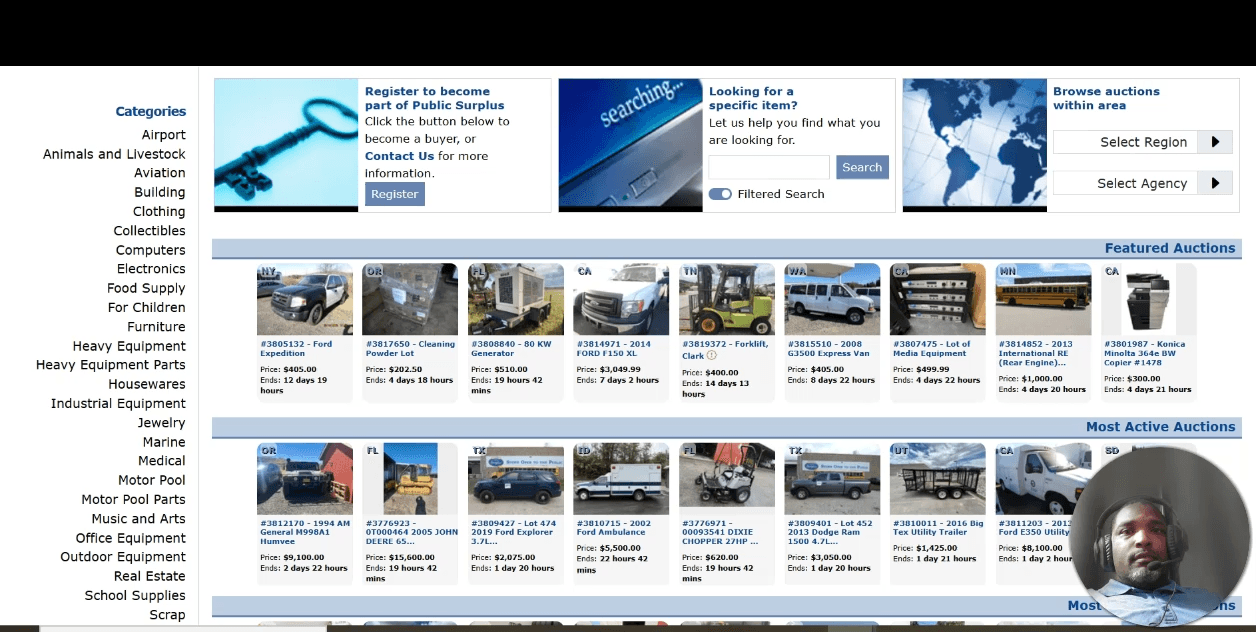Image resolution: width=1256 pixels, height=632 pixels.
Task: Toggle the Filtered Search switch
Action: 720,194
